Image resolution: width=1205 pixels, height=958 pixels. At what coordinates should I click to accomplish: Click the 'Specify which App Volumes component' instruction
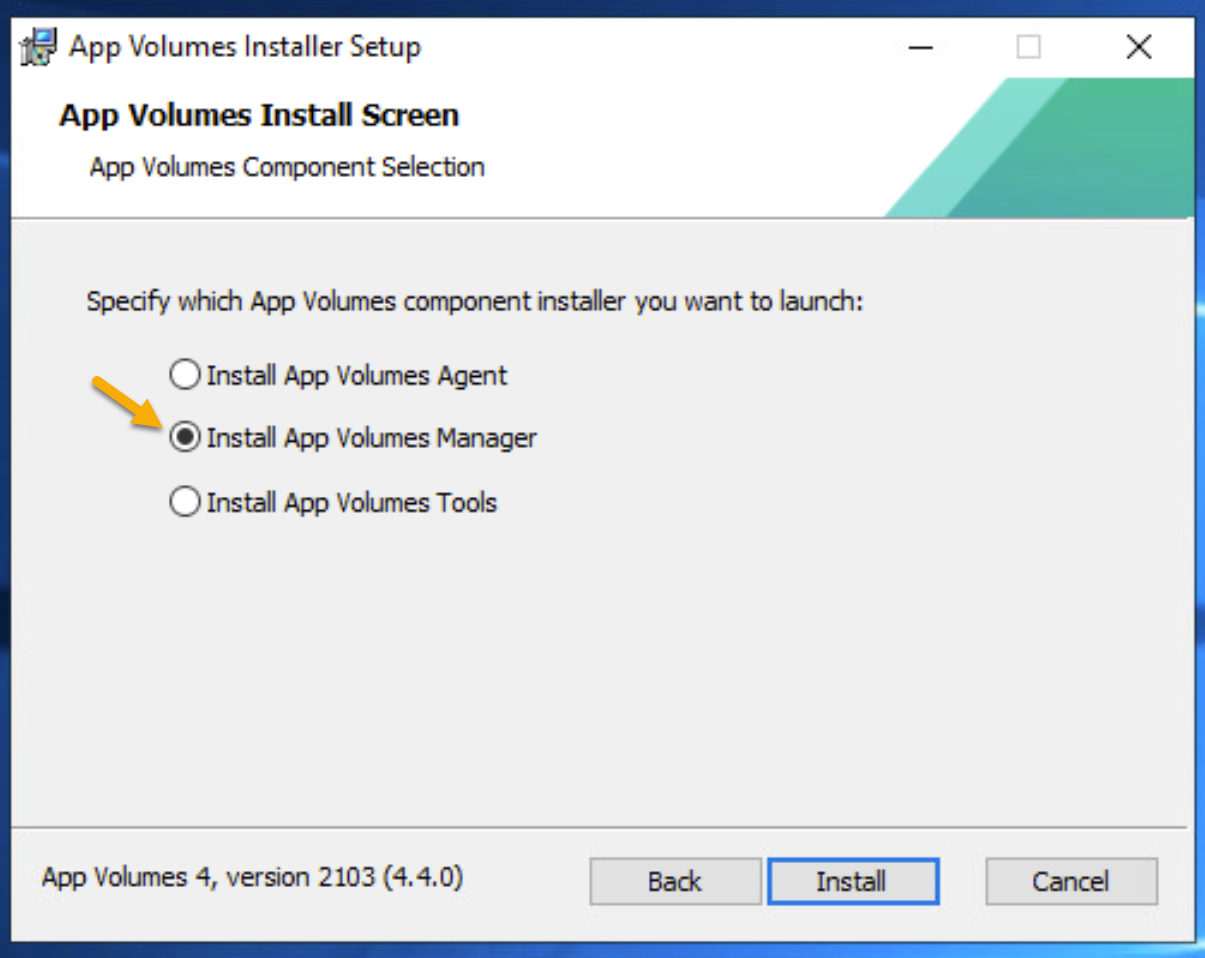click(x=475, y=301)
